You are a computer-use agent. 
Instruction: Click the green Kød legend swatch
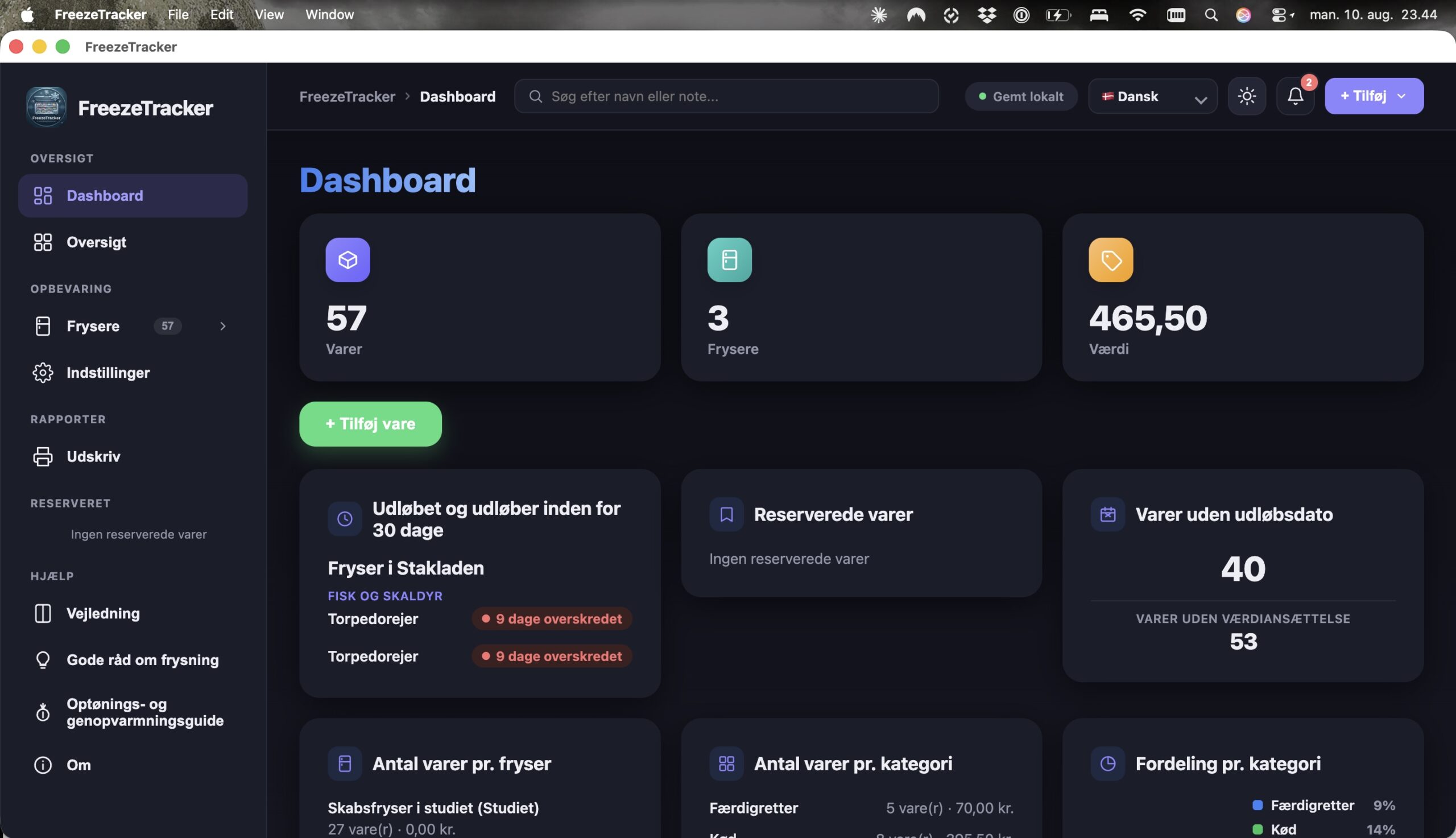(1257, 829)
